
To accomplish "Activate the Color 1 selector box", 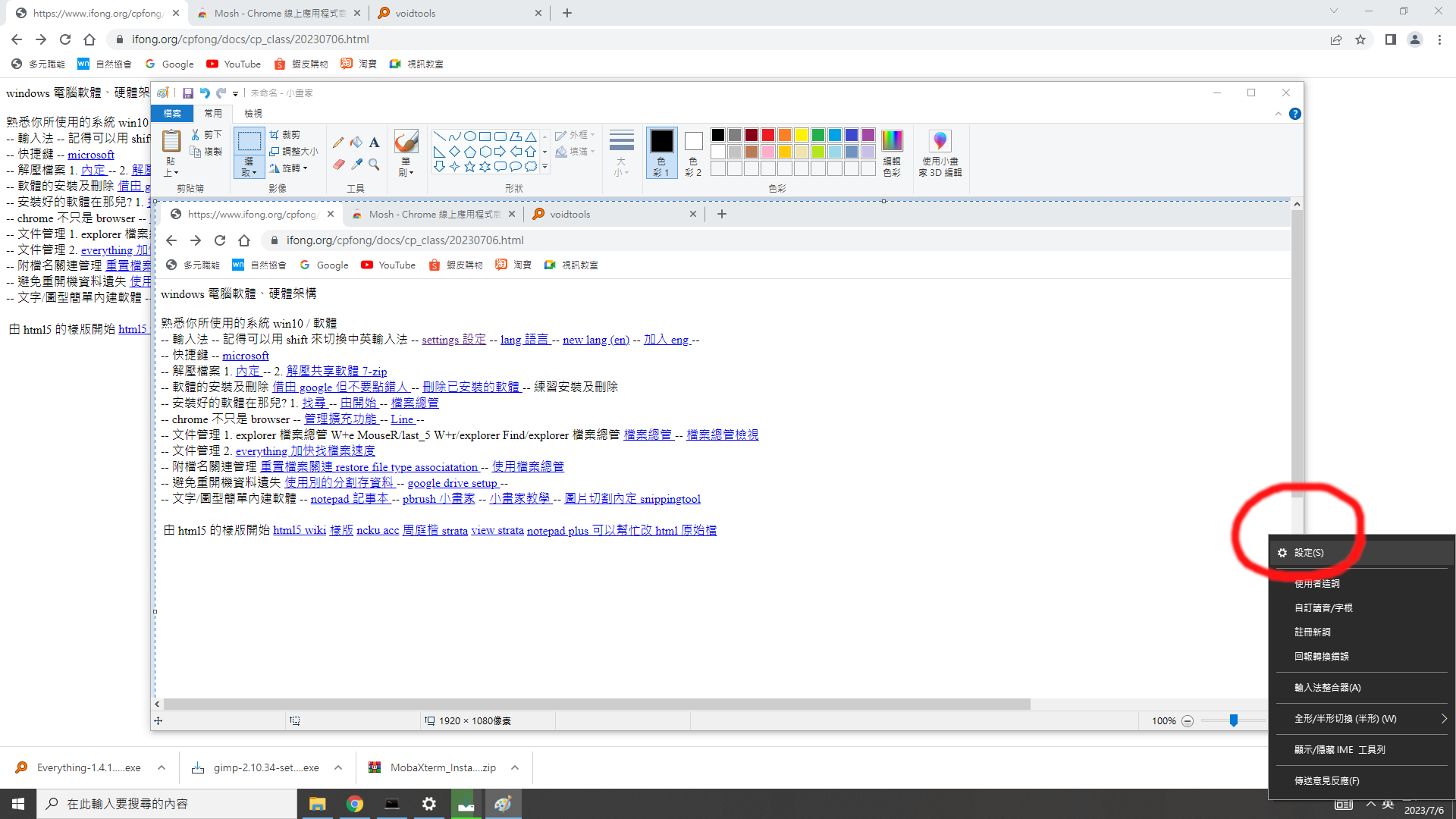I will (x=661, y=152).
